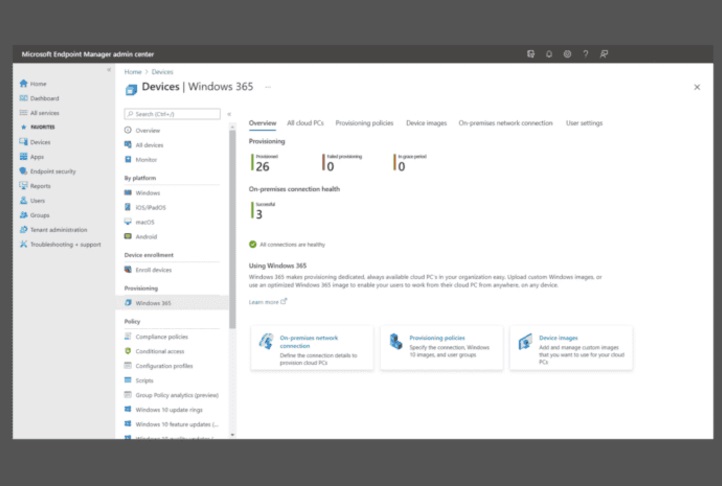
Task: Open Dashboard in the left navigation
Action: click(x=39, y=99)
